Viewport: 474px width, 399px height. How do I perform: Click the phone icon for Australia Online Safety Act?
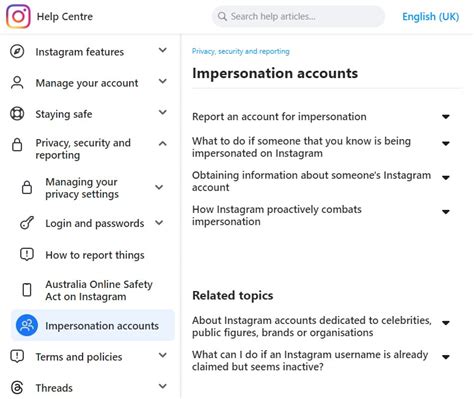[27, 290]
